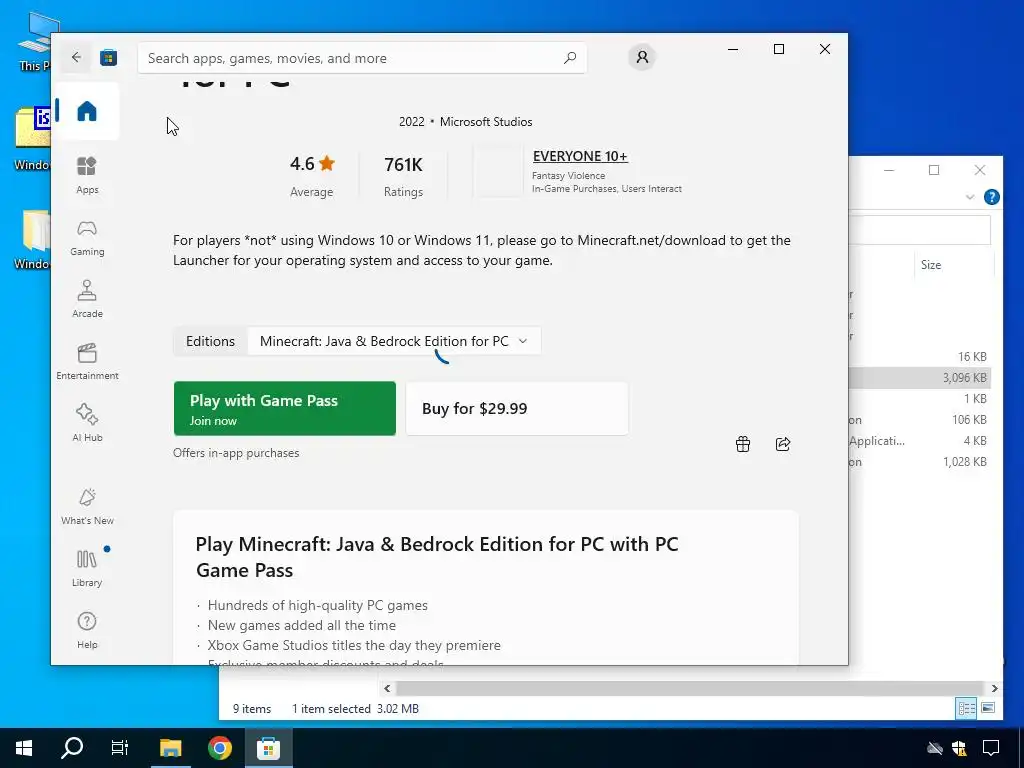Open Task View on the taskbar

pos(120,748)
